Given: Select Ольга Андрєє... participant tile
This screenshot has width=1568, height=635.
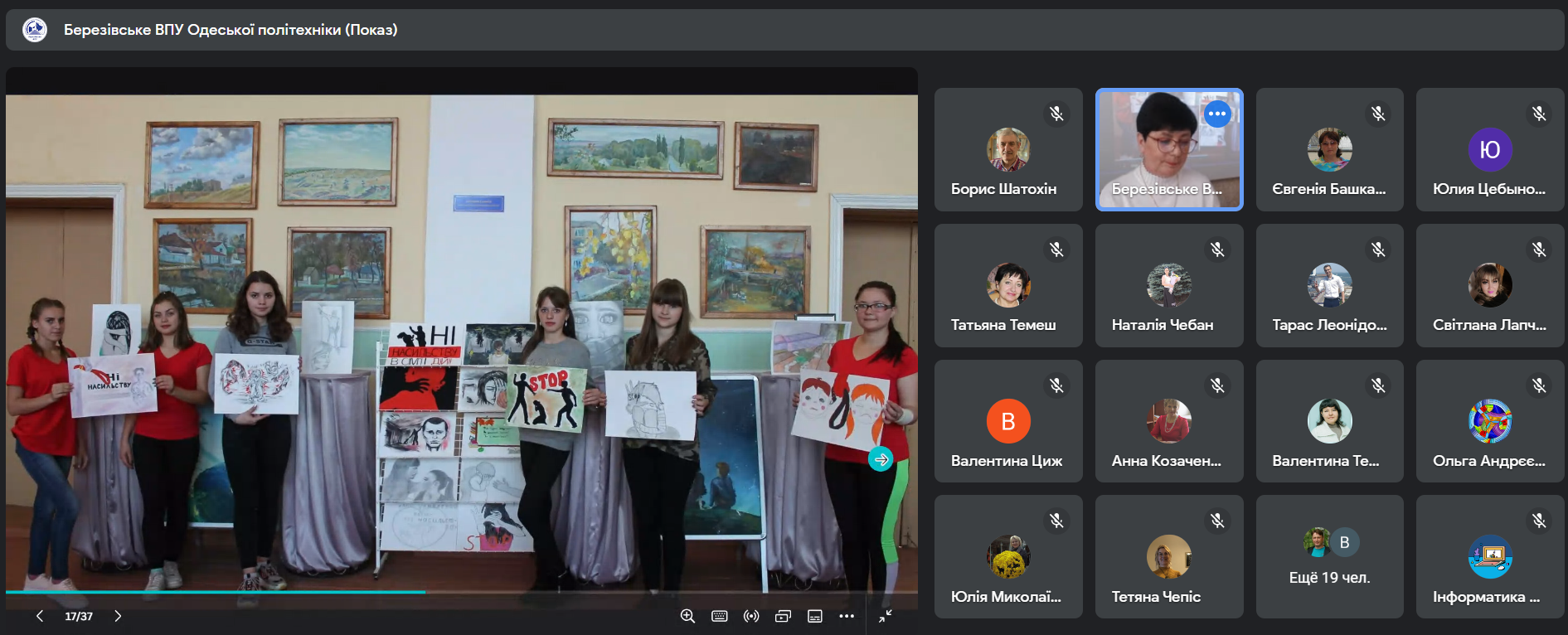Looking at the screenshot, I should coord(1489,422).
